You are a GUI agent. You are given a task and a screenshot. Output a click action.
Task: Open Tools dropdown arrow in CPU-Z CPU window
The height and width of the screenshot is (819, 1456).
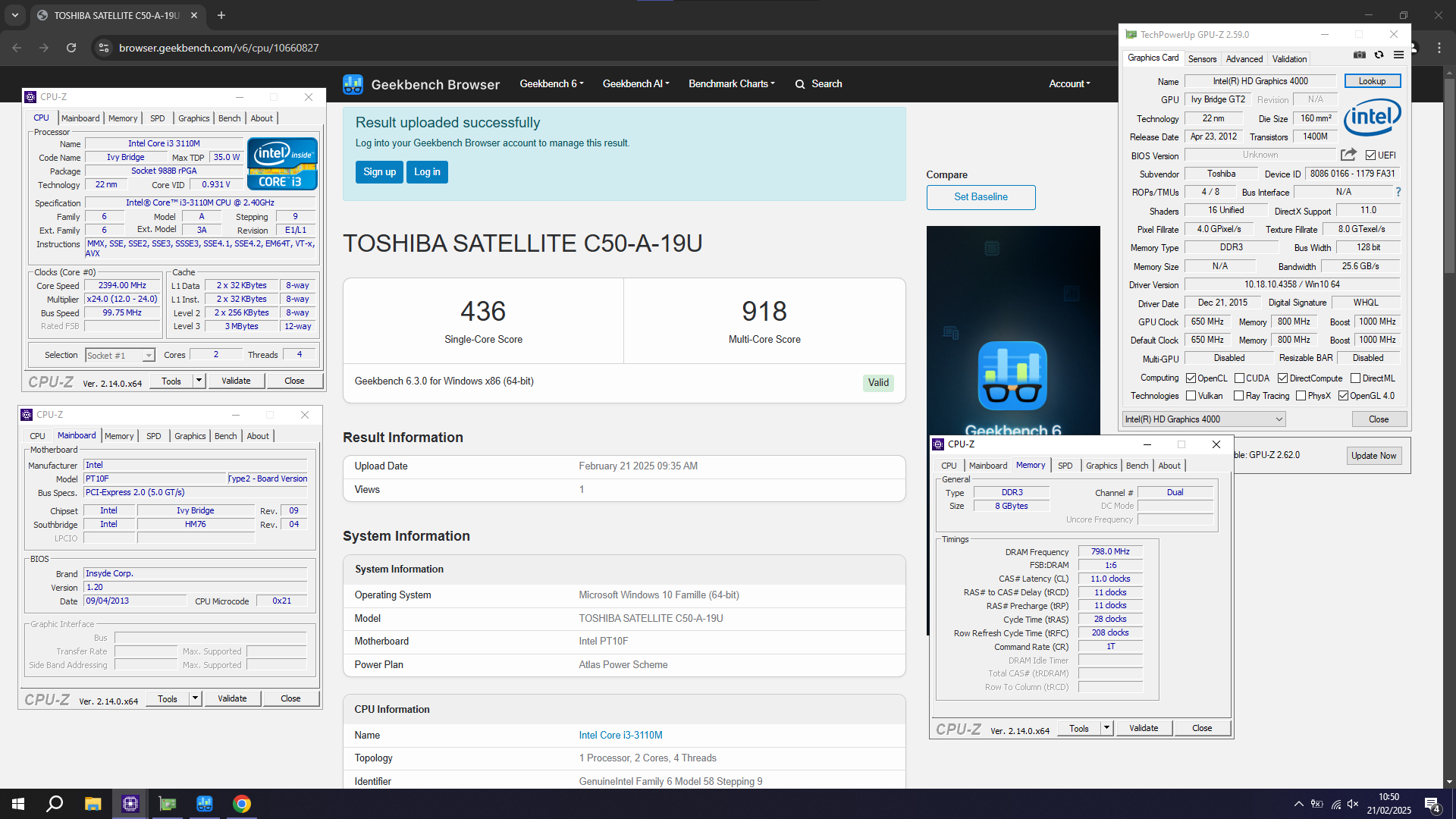click(199, 381)
